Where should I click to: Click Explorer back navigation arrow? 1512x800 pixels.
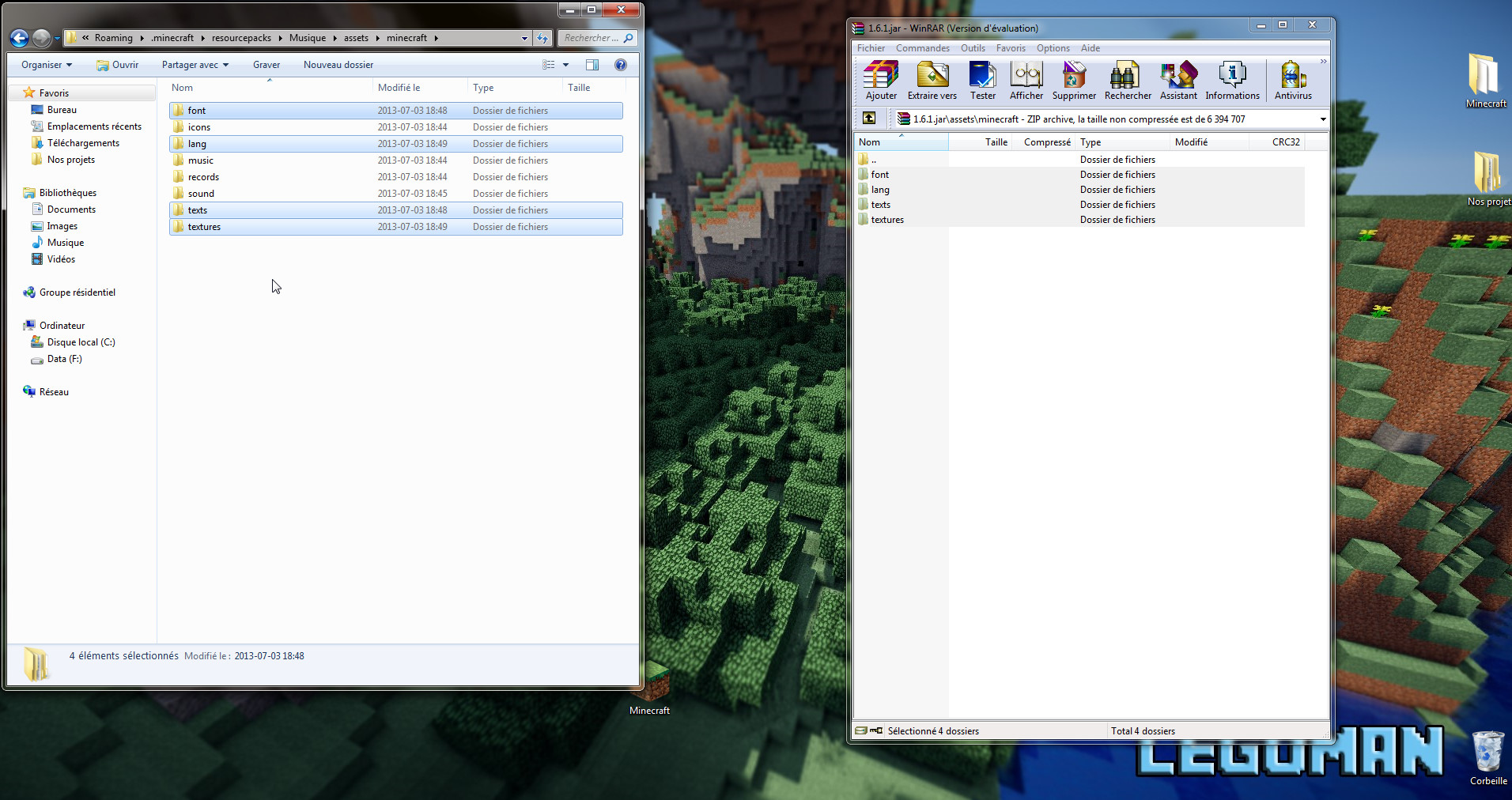20,38
